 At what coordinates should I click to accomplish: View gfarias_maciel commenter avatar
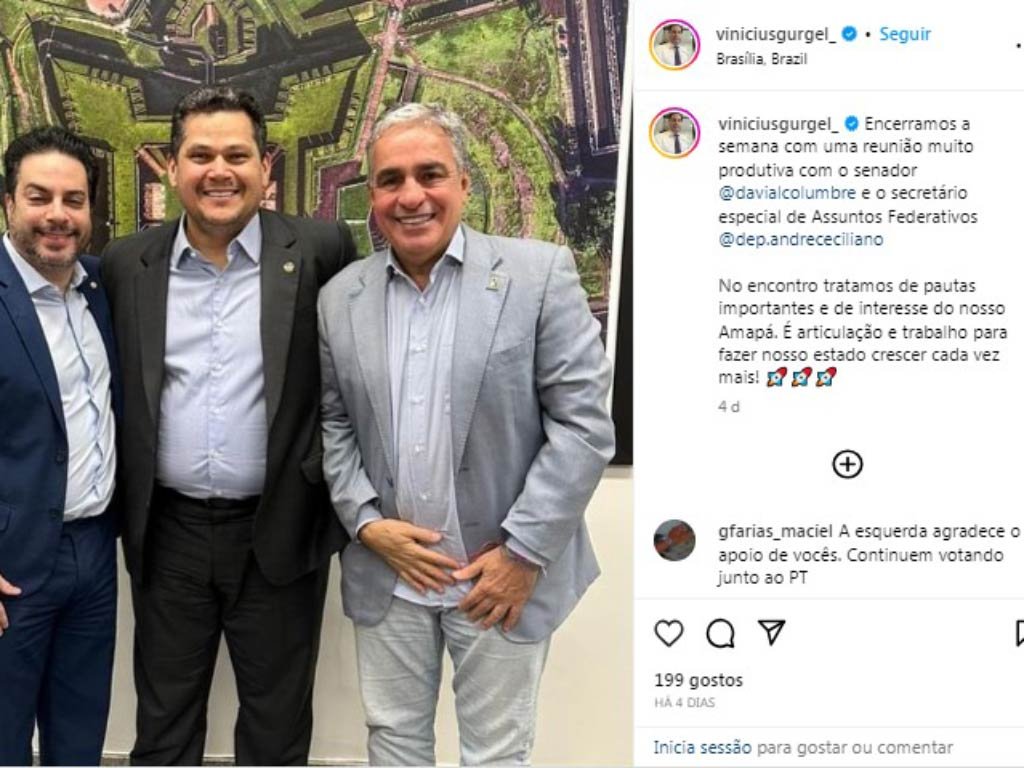675,541
